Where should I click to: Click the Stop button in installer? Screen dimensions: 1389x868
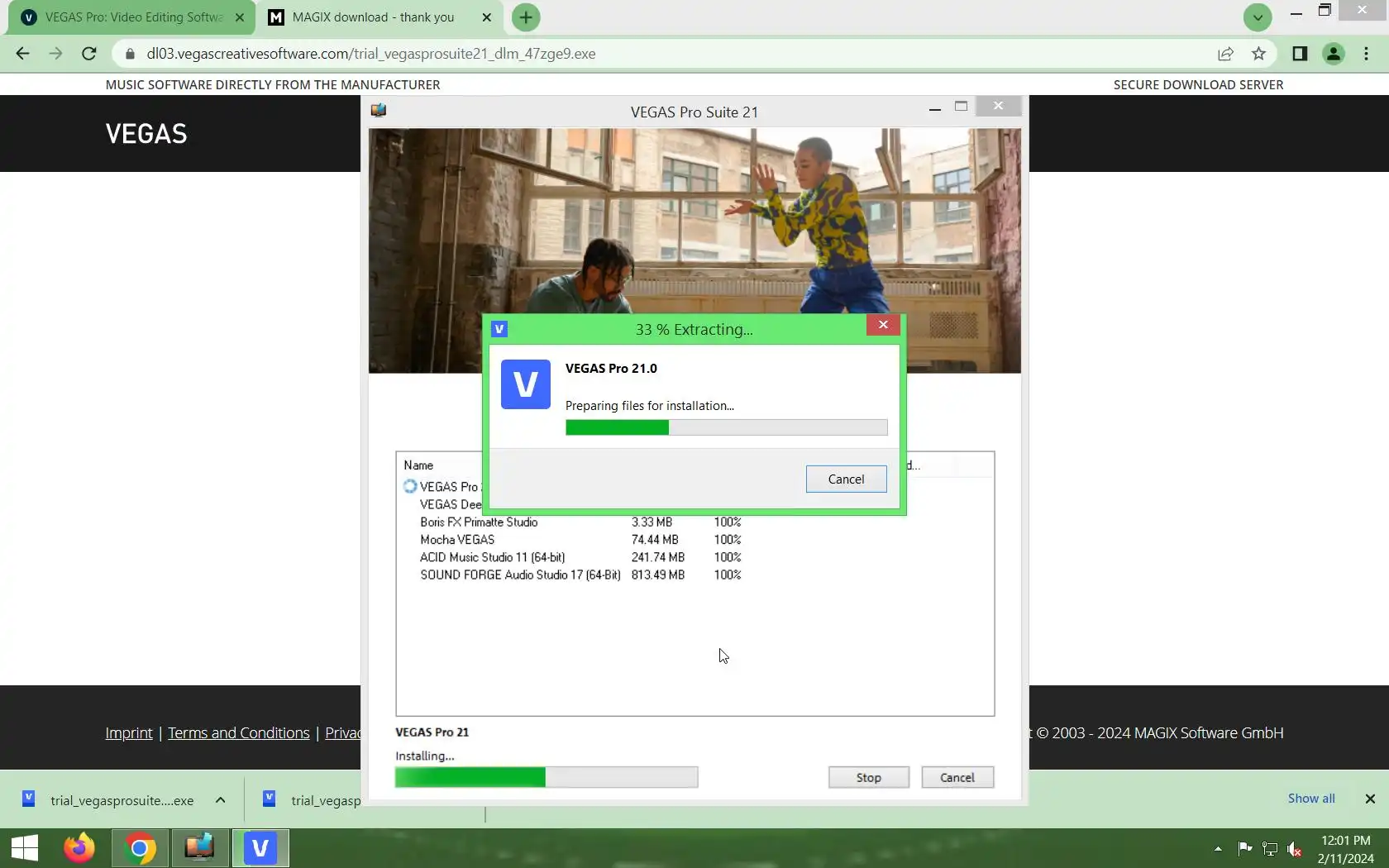click(868, 778)
